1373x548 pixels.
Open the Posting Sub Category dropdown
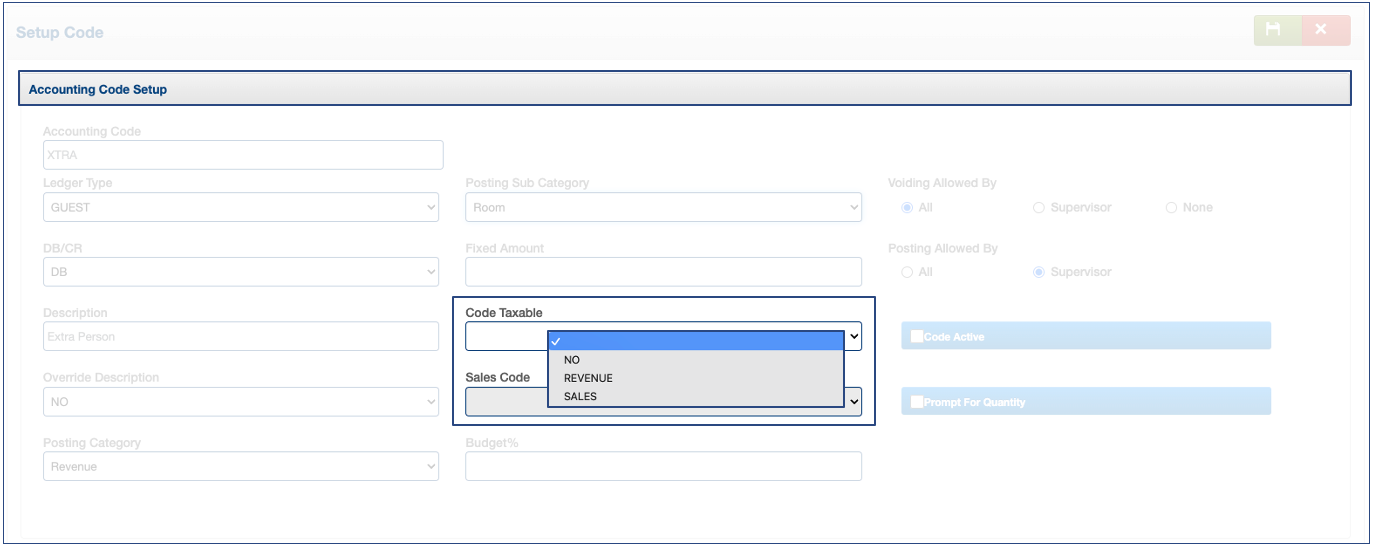(x=662, y=207)
